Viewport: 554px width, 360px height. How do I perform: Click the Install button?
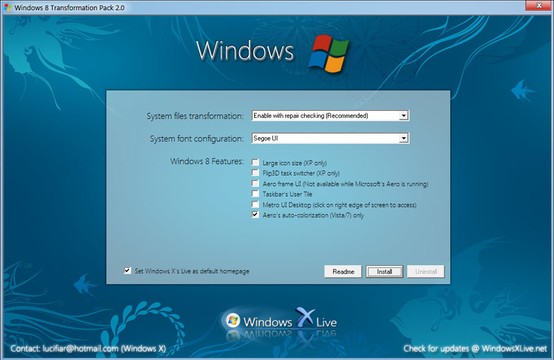click(x=384, y=271)
